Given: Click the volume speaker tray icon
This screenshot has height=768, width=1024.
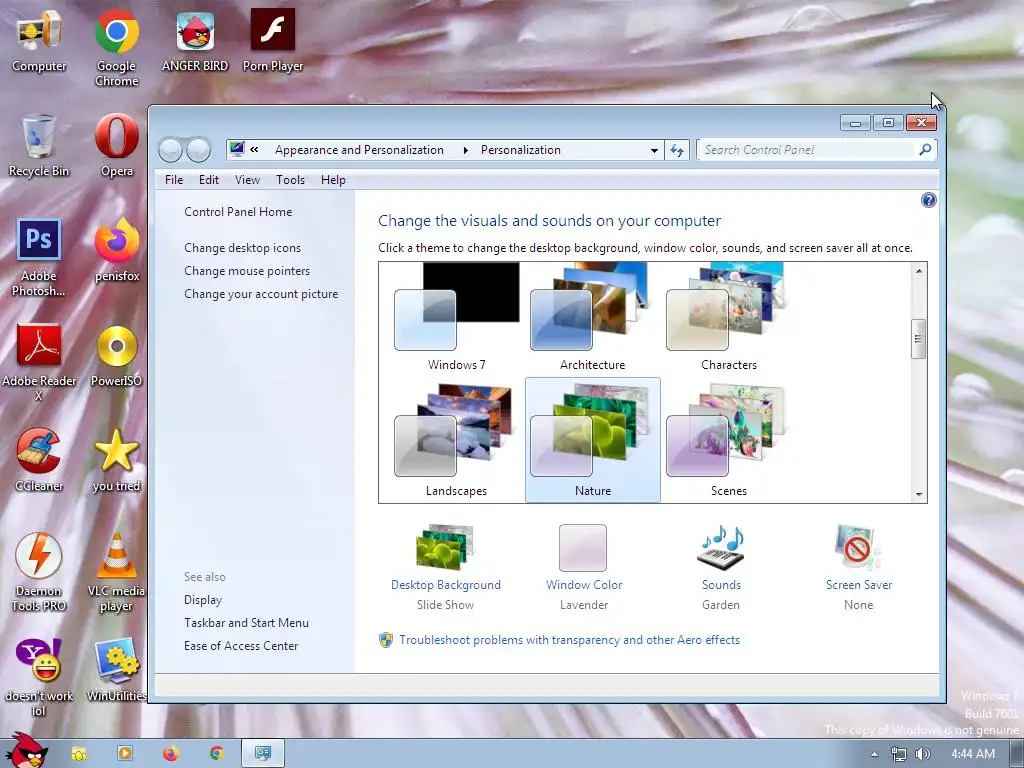Looking at the screenshot, I should click(x=922, y=754).
